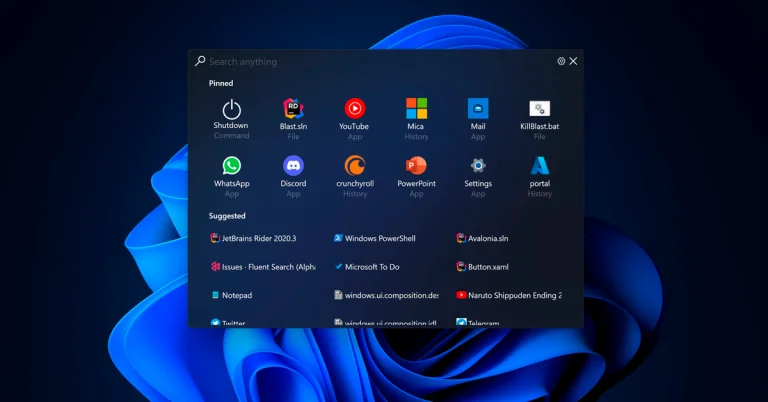Launch Discord from pinned apps

point(293,166)
